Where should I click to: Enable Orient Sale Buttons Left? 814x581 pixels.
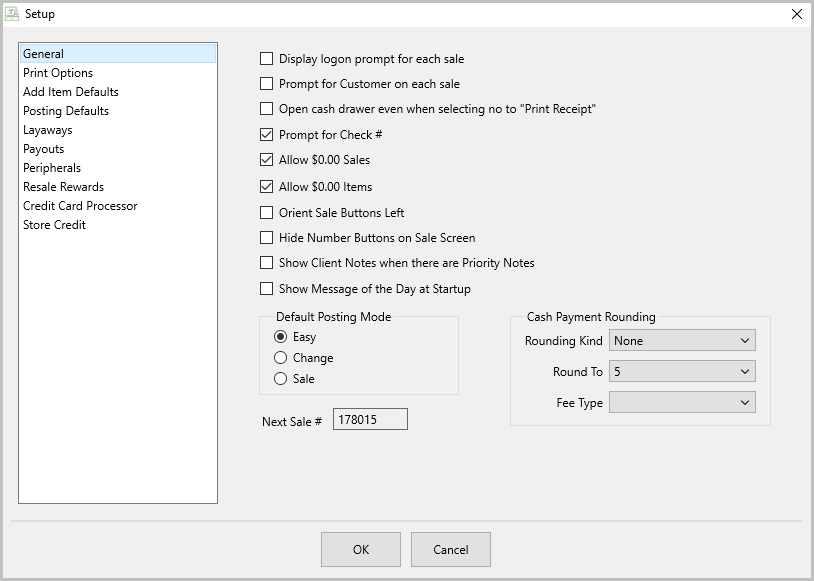[x=266, y=212]
